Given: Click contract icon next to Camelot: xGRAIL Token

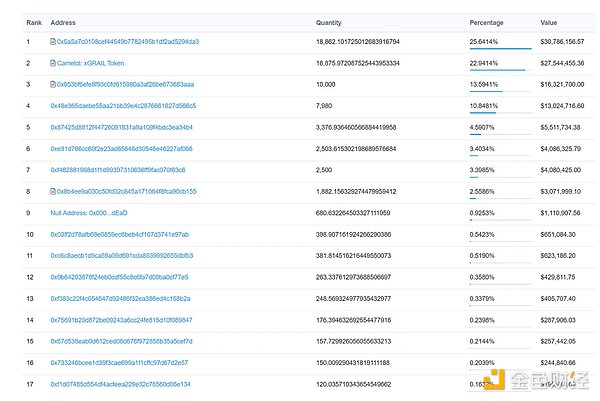Looking at the screenshot, I should click(x=53, y=63).
